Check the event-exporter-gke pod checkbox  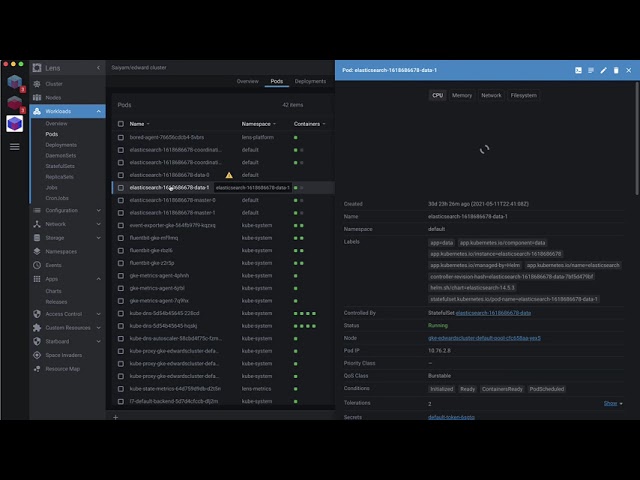(121, 225)
